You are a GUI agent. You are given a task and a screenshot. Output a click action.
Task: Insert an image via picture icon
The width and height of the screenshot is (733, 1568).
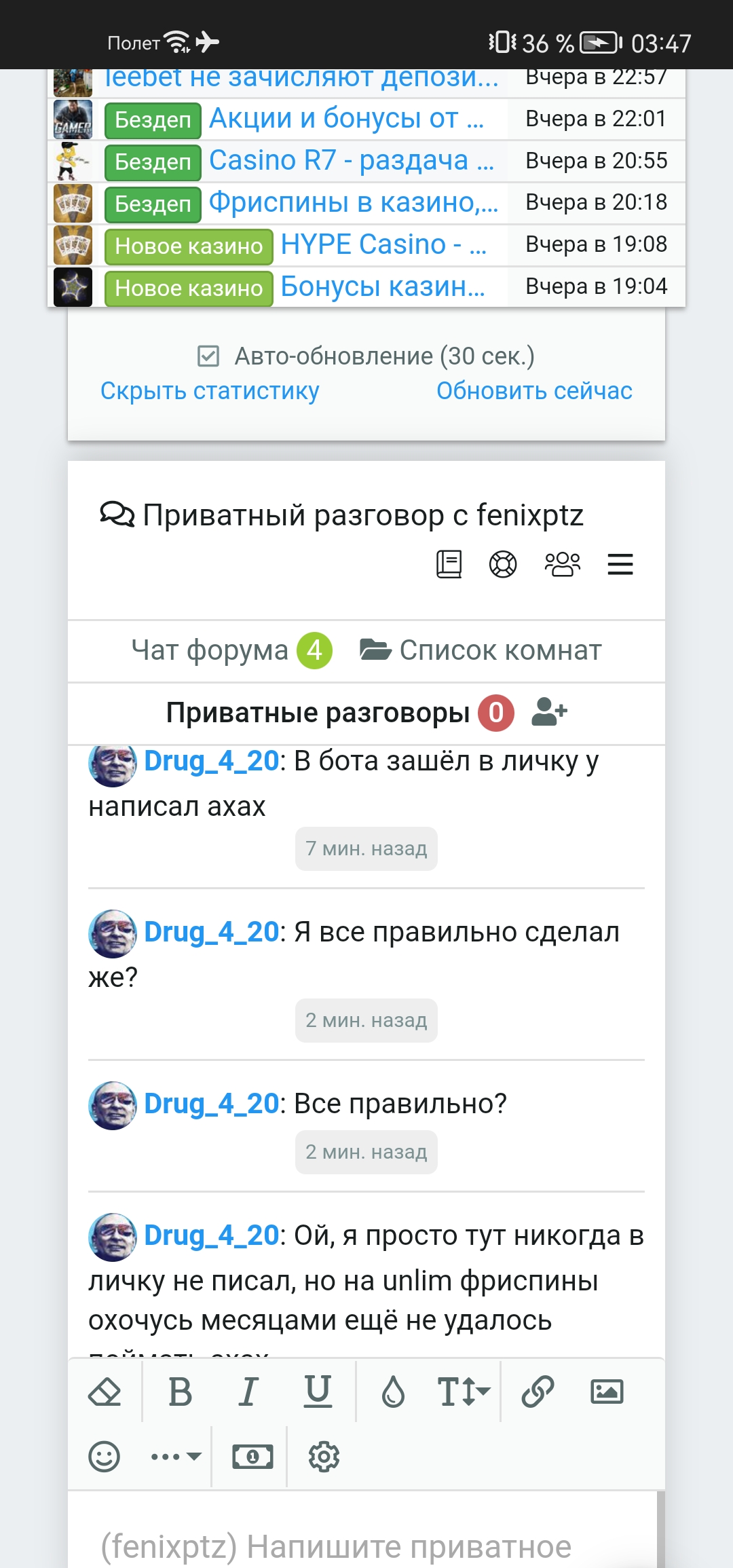tap(607, 1392)
